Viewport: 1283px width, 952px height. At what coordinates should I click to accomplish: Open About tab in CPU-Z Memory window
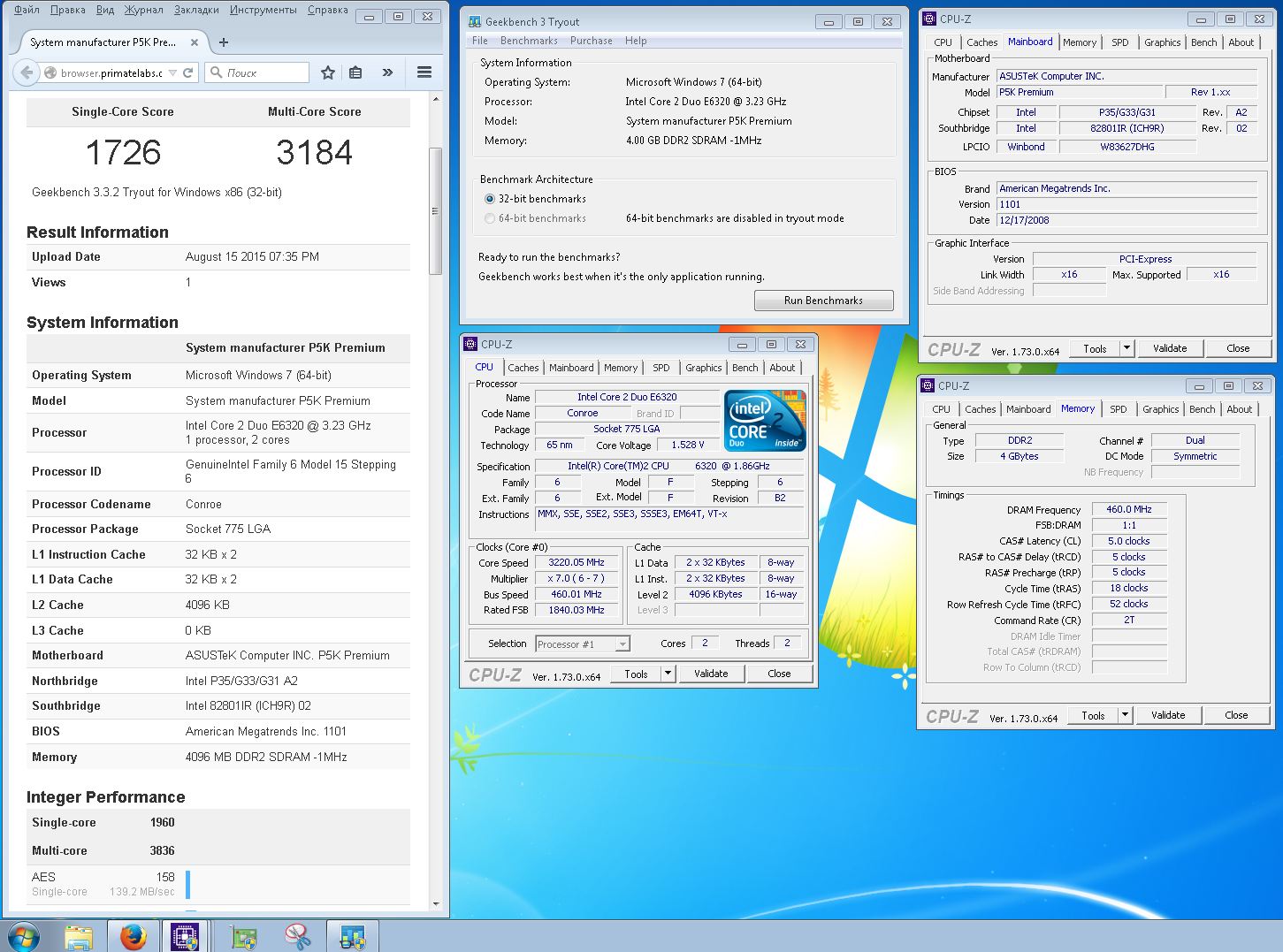tap(1240, 409)
